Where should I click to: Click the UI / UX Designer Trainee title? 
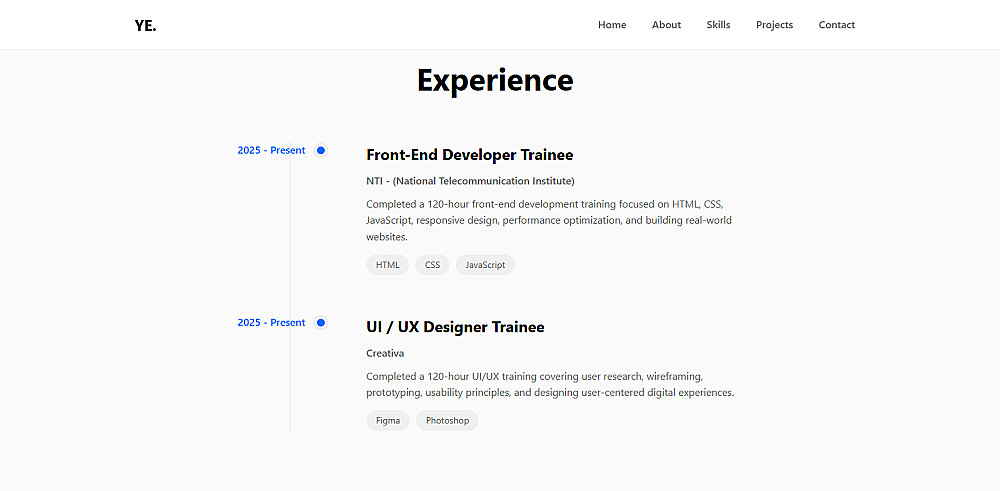[x=455, y=327]
